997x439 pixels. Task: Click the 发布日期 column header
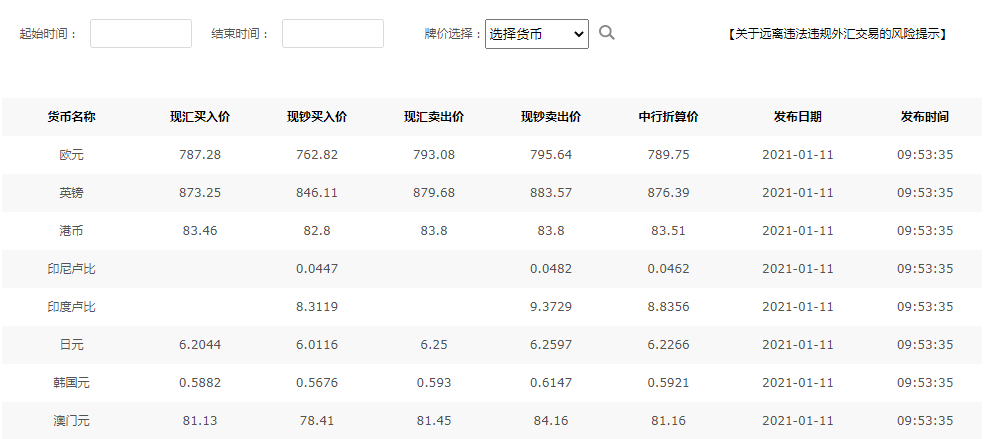point(797,116)
